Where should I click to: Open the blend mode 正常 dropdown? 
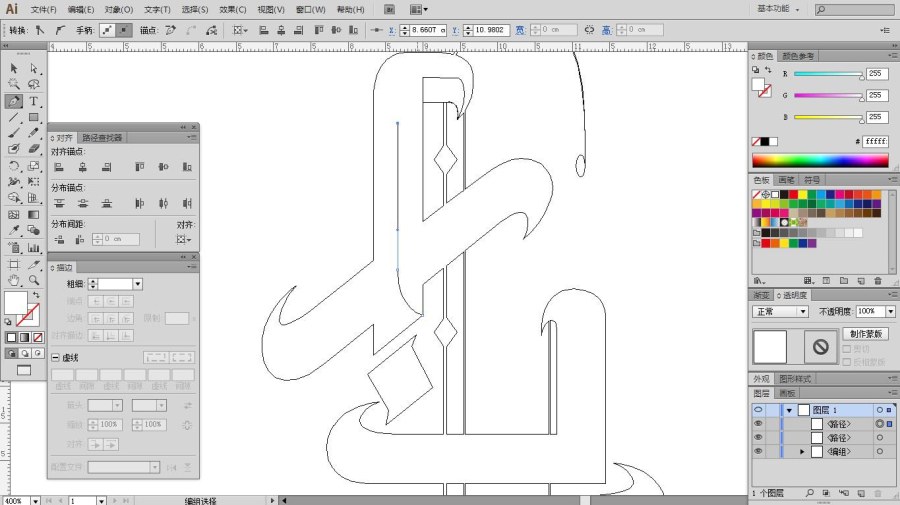click(780, 312)
